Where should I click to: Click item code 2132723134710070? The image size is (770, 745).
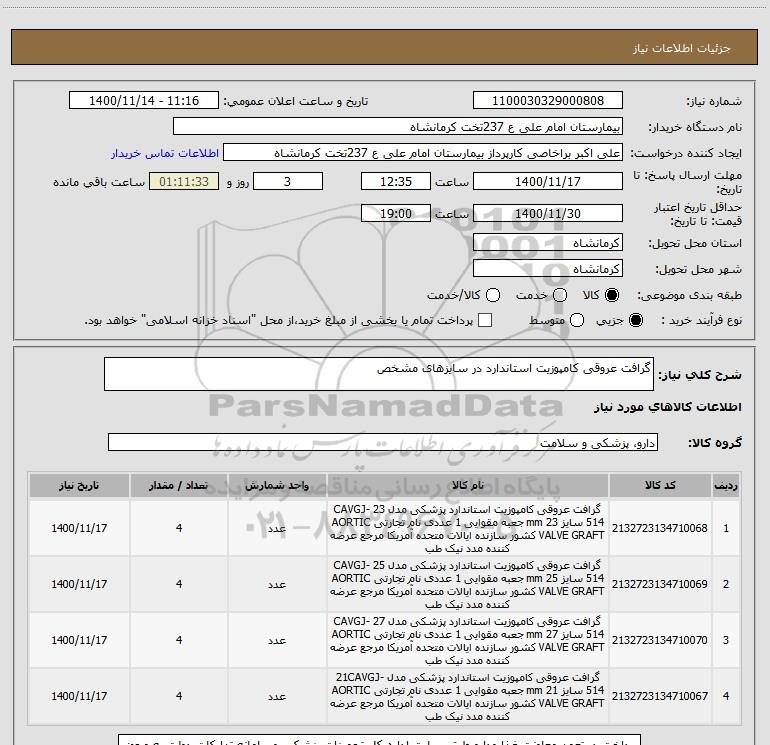click(660, 640)
